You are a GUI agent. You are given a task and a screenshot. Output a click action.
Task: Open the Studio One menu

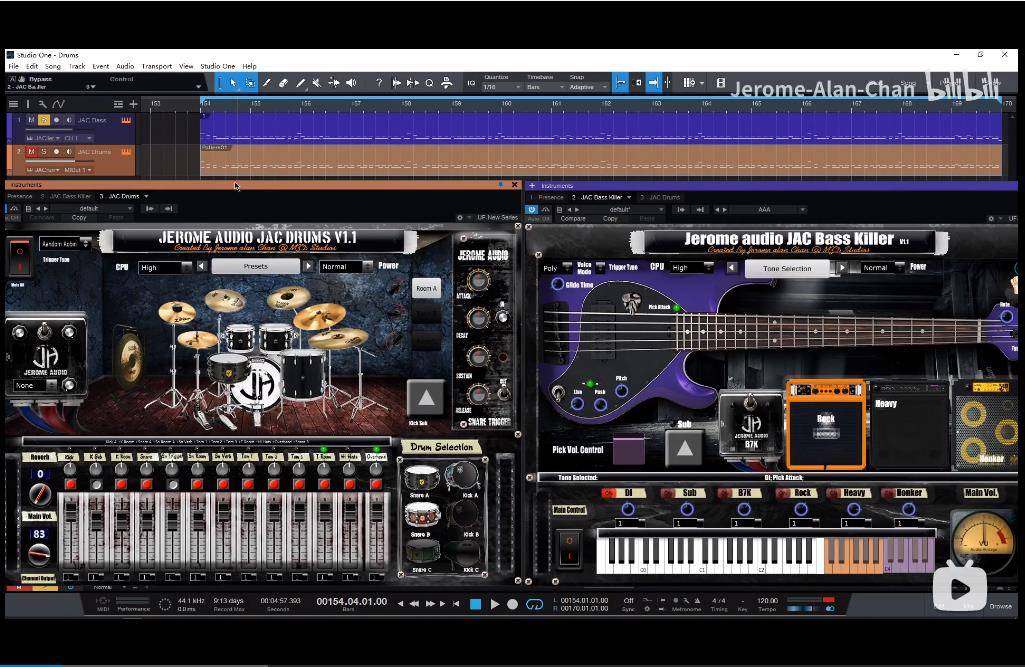tap(218, 66)
